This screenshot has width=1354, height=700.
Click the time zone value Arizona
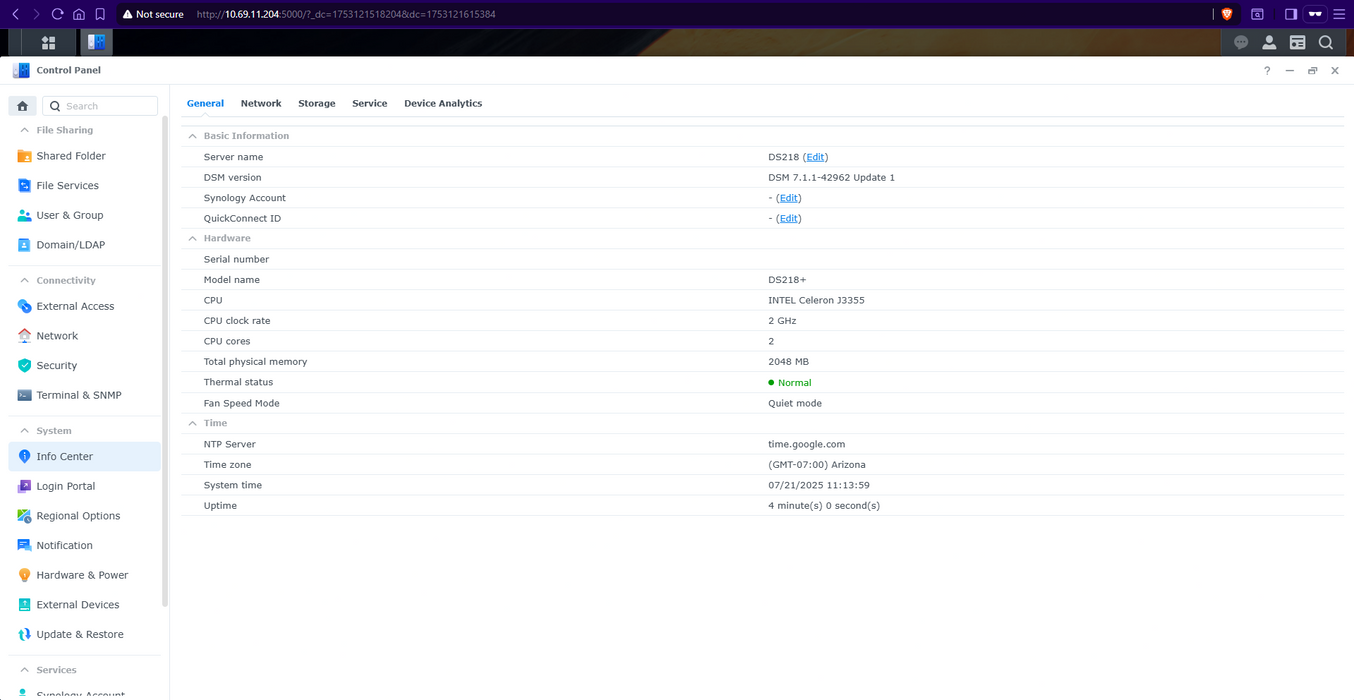pos(817,465)
